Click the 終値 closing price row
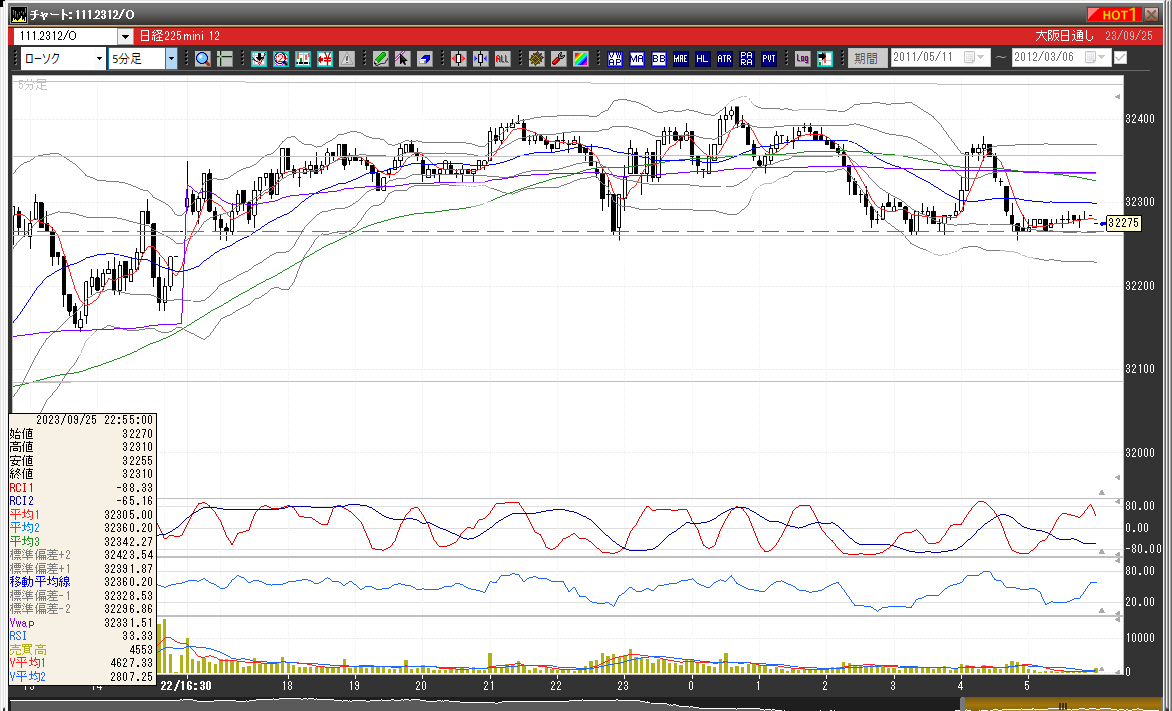Viewport: 1172px width, 711px height. click(x=81, y=474)
